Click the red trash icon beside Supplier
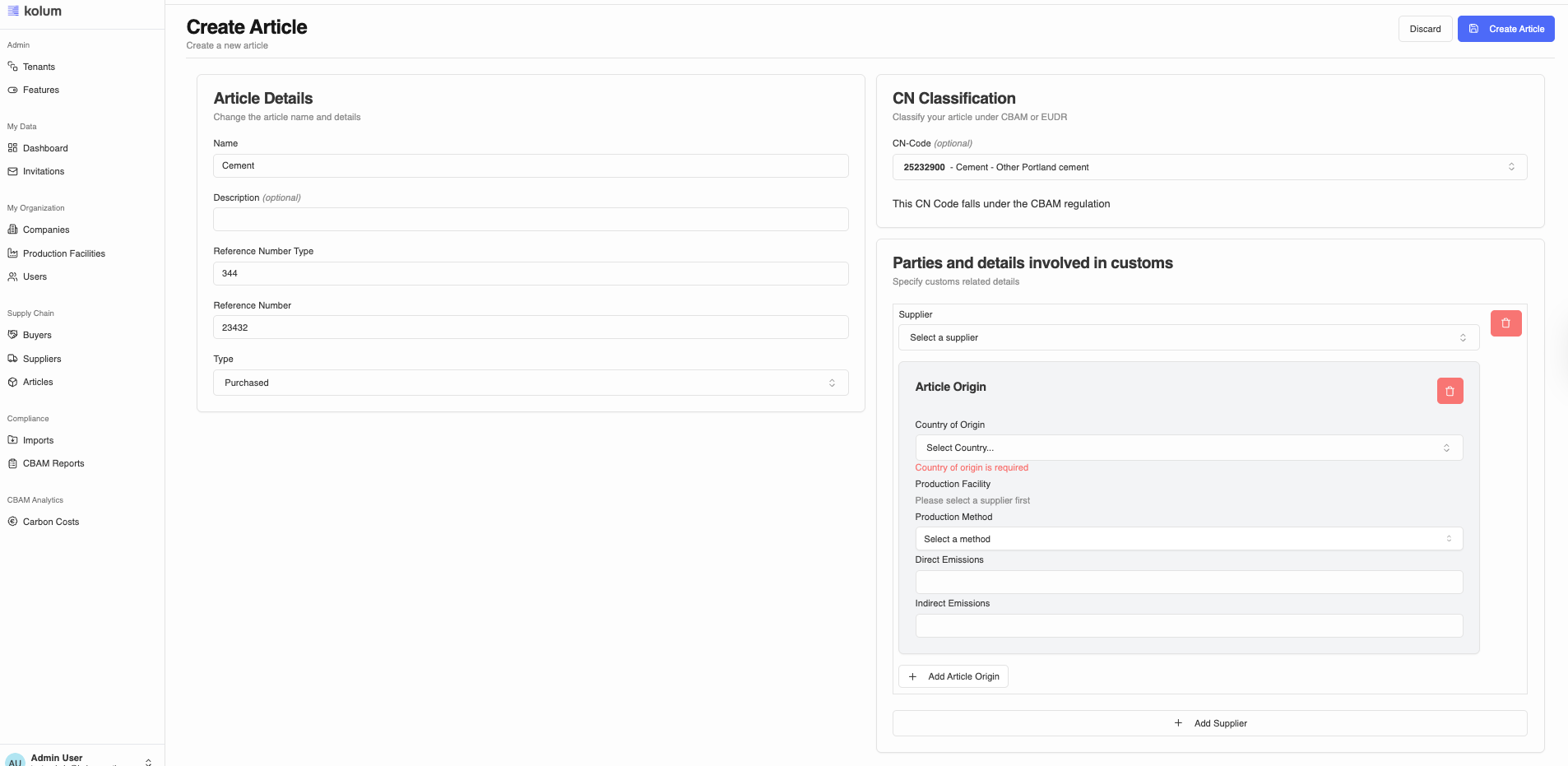Screen dimensions: 1568x766 pos(1505,323)
